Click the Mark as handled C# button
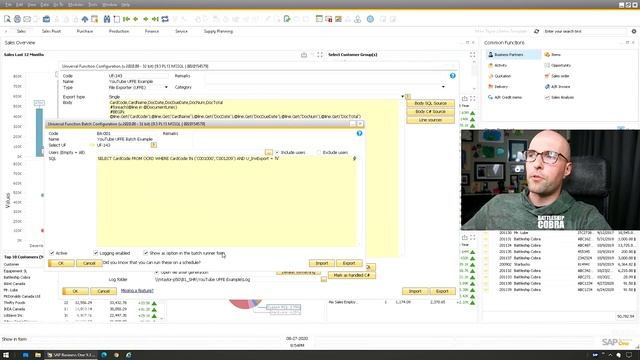Image resolution: width=640 pixels, height=360 pixels. (351, 275)
